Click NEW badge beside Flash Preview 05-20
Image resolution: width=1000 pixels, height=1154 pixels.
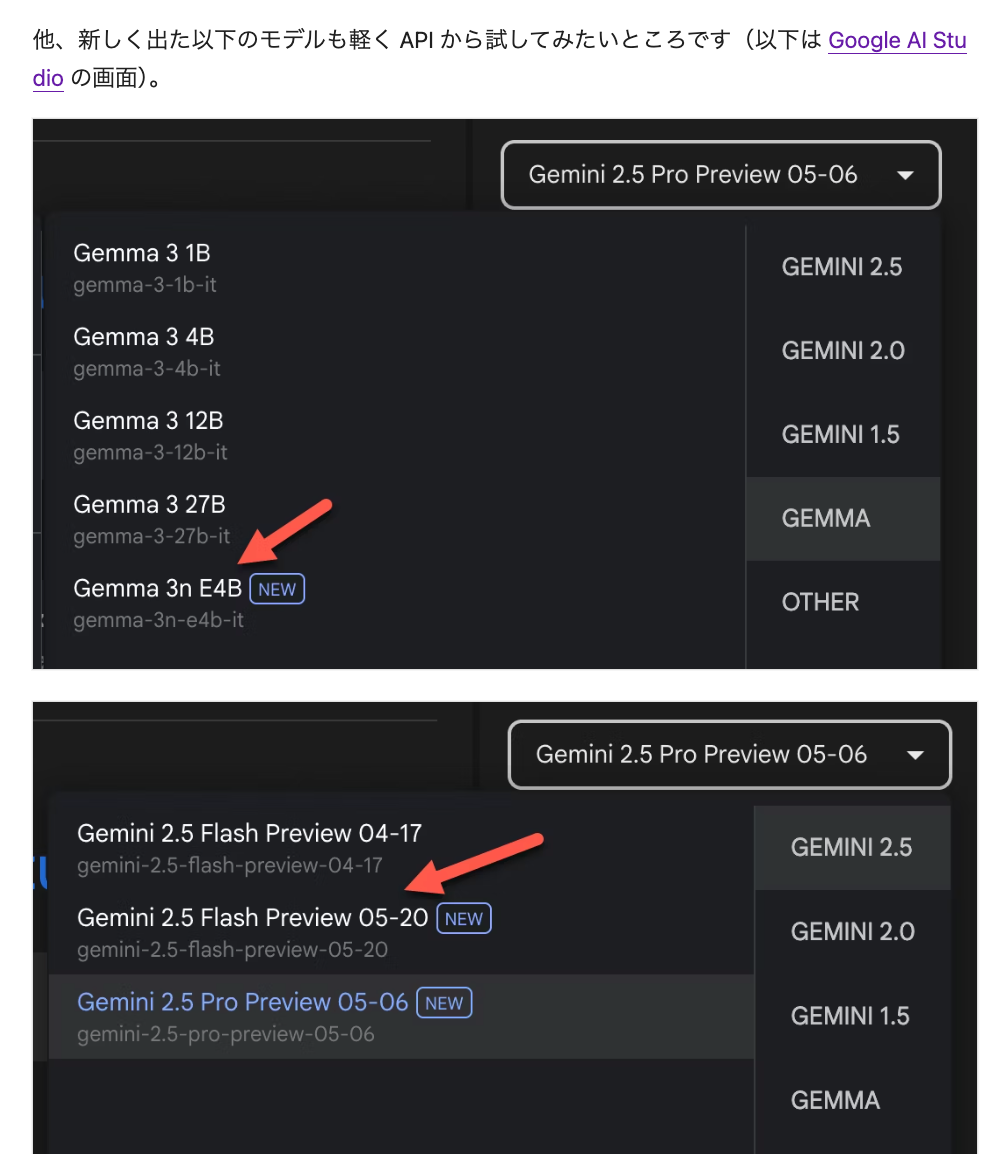(464, 918)
